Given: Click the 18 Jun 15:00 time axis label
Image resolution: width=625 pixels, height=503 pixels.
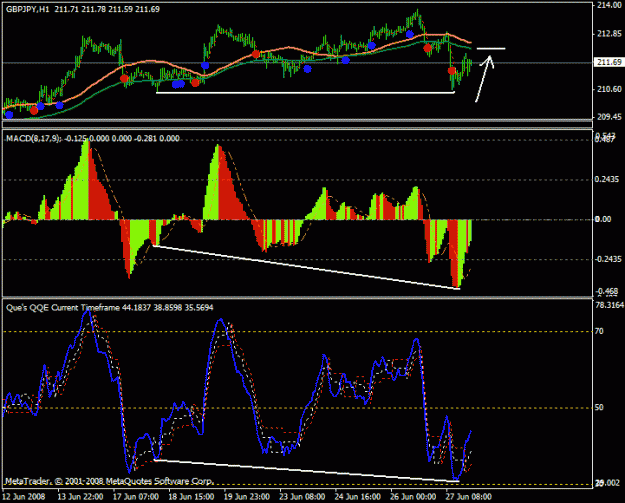Looking at the screenshot, I should point(191,497).
